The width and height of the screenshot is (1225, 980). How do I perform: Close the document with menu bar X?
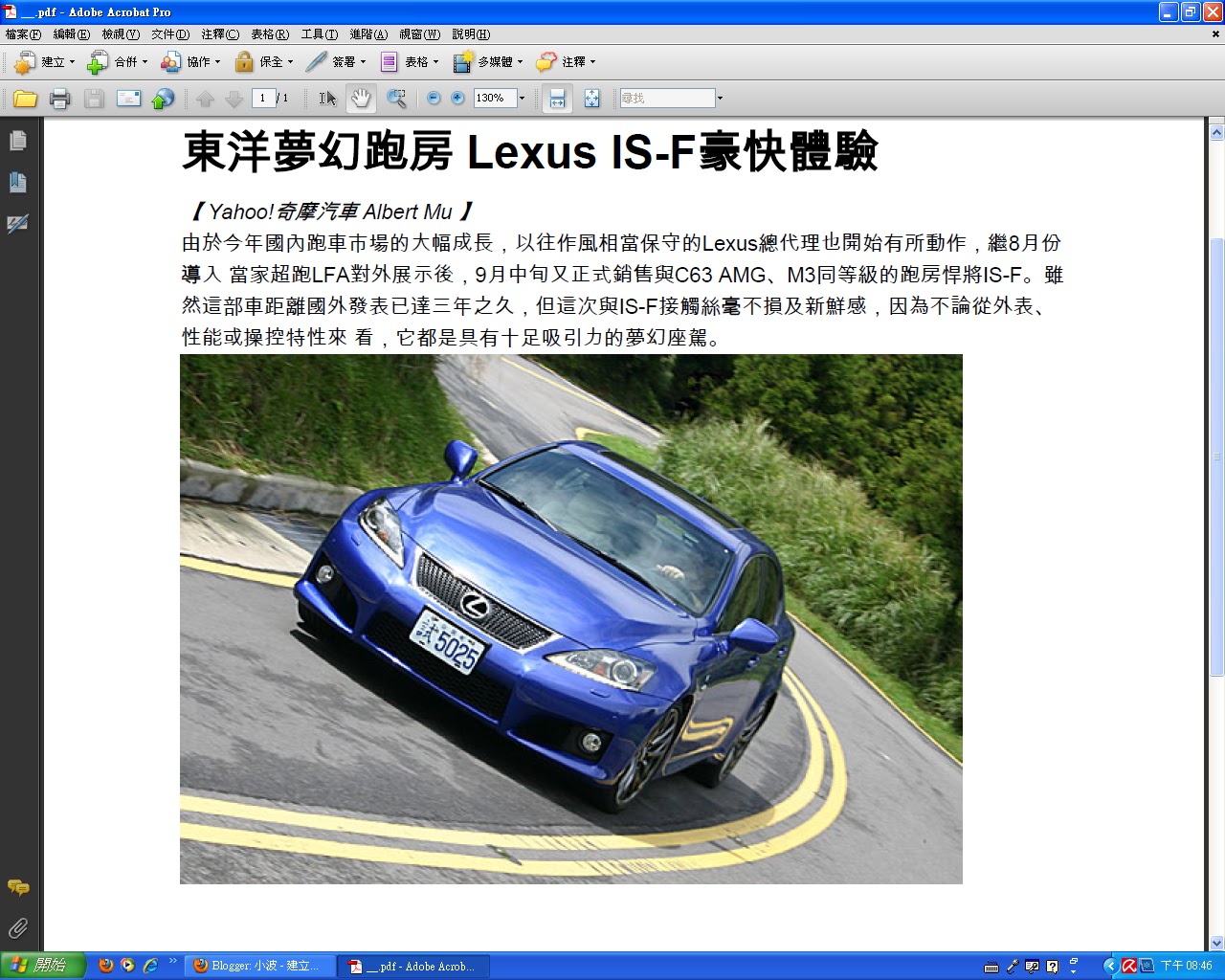[1215, 34]
